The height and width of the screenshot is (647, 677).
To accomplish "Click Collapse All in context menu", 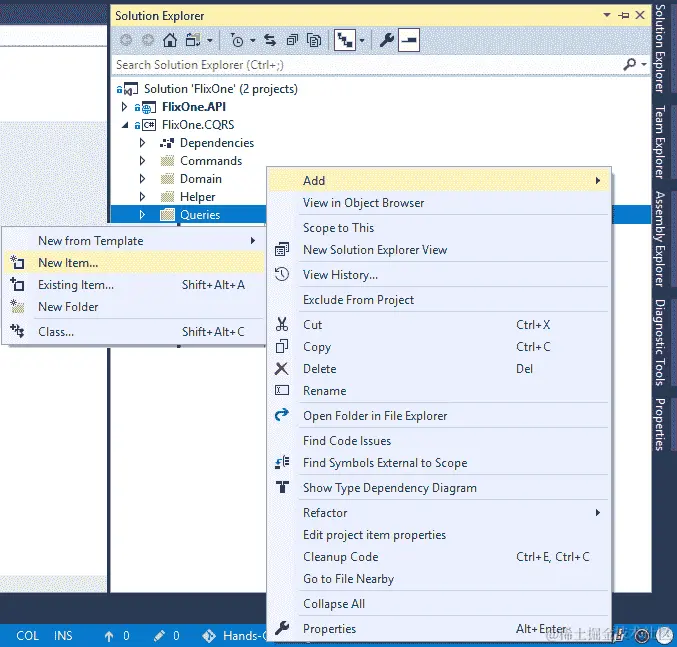I will tap(439, 604).
